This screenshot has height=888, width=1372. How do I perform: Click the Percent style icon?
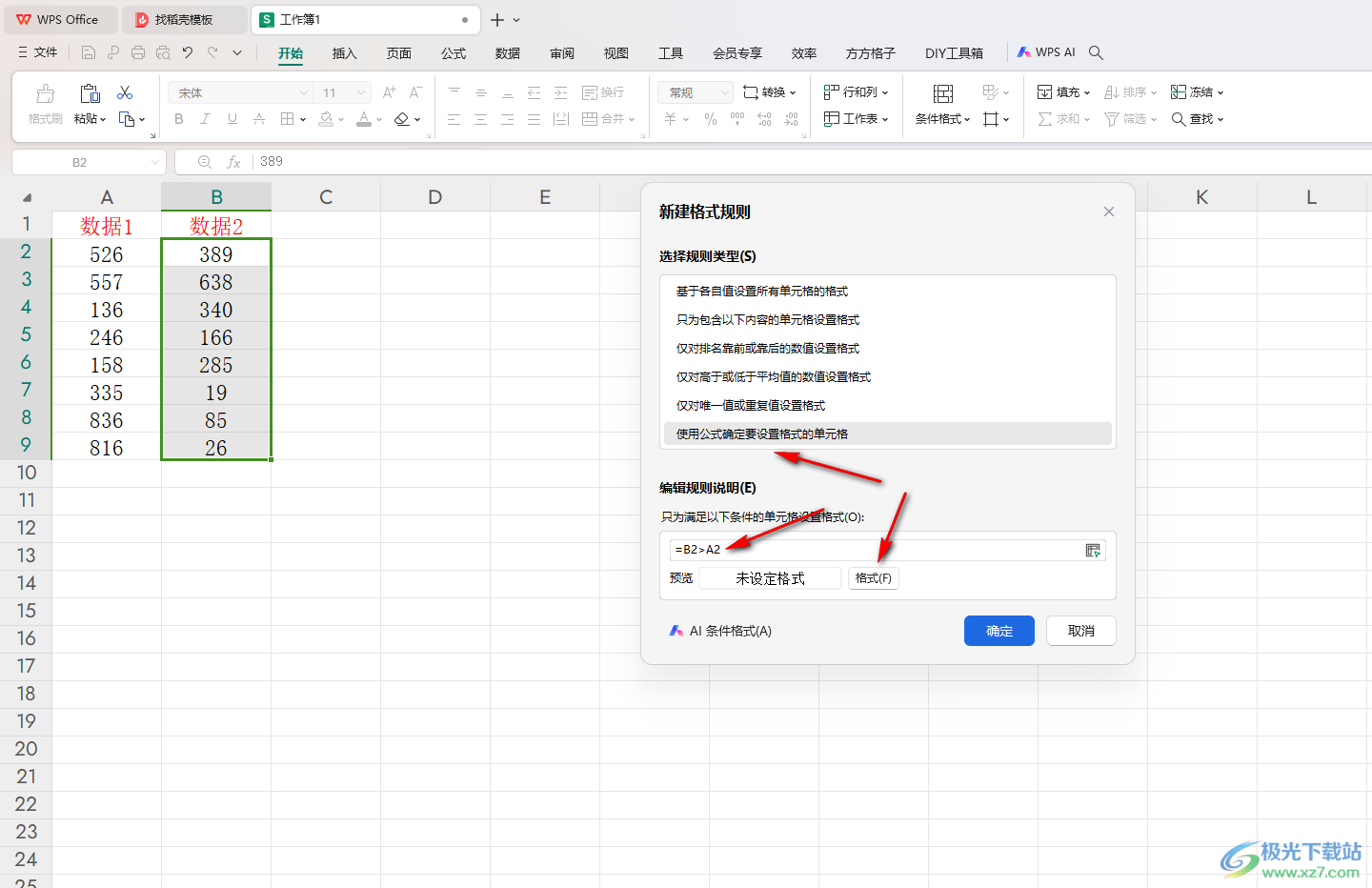711,119
